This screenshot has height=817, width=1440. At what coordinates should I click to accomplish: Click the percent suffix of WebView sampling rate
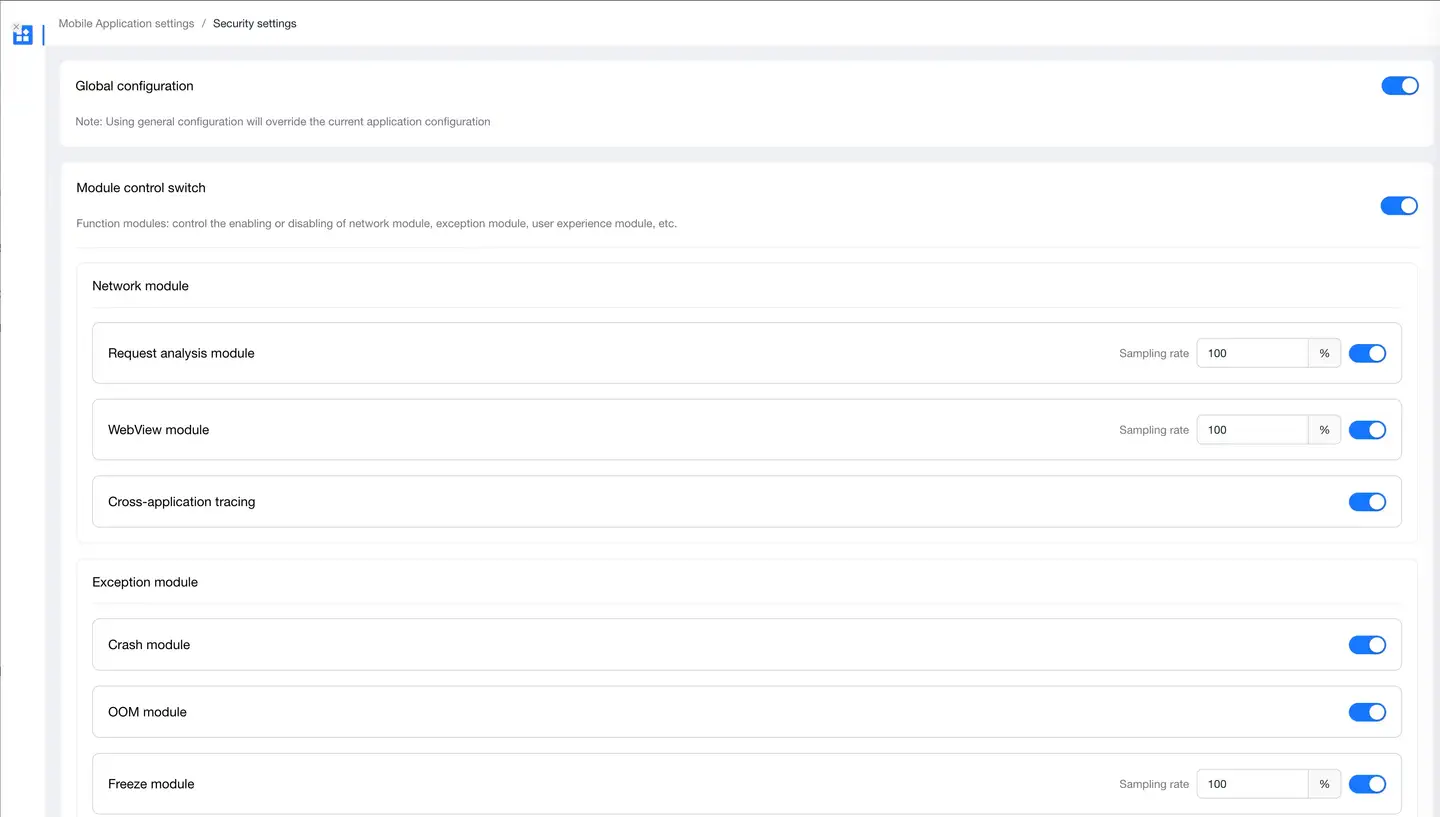pyautogui.click(x=1324, y=430)
